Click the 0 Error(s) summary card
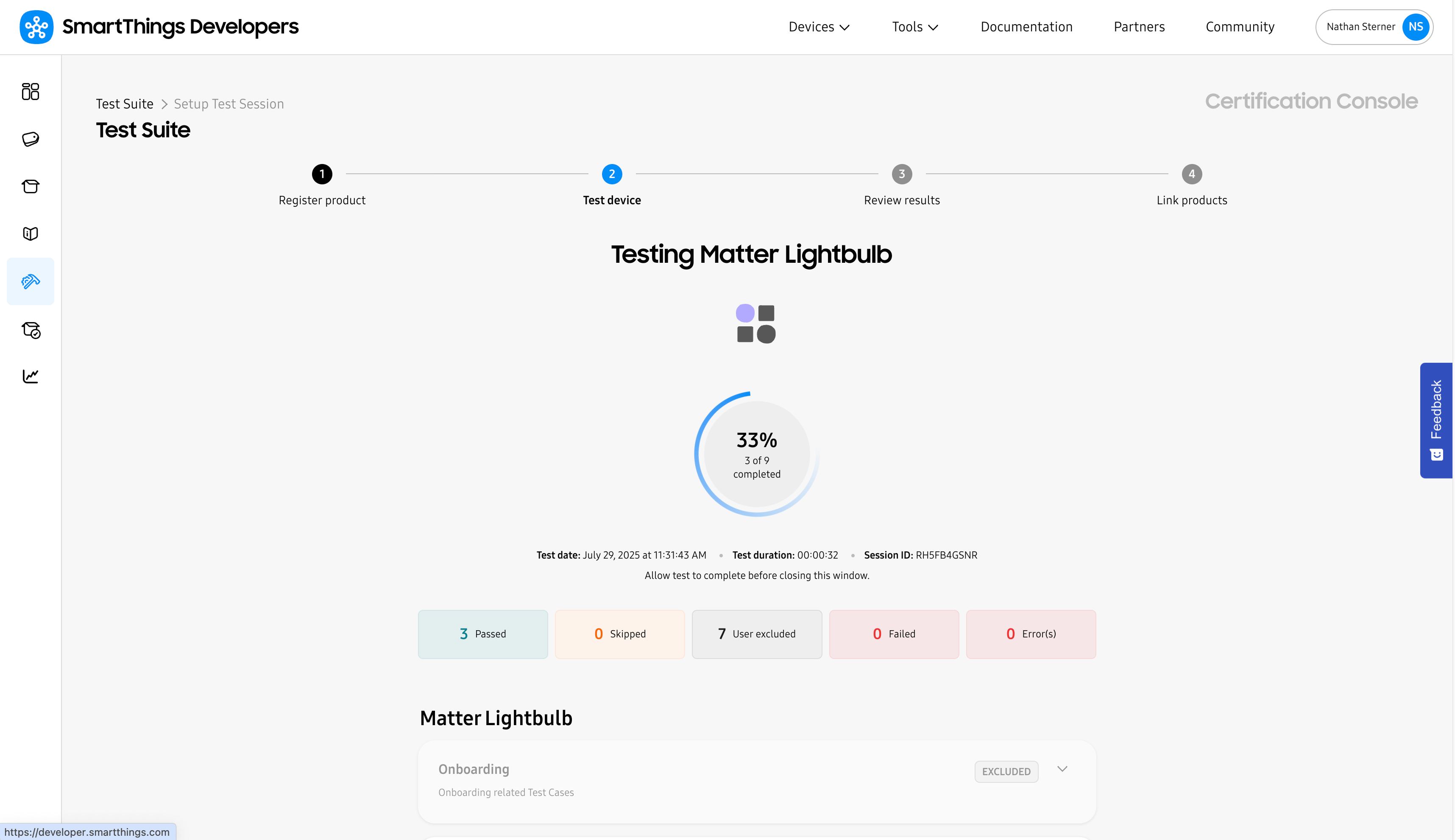This screenshot has height=840, width=1455. point(1031,634)
